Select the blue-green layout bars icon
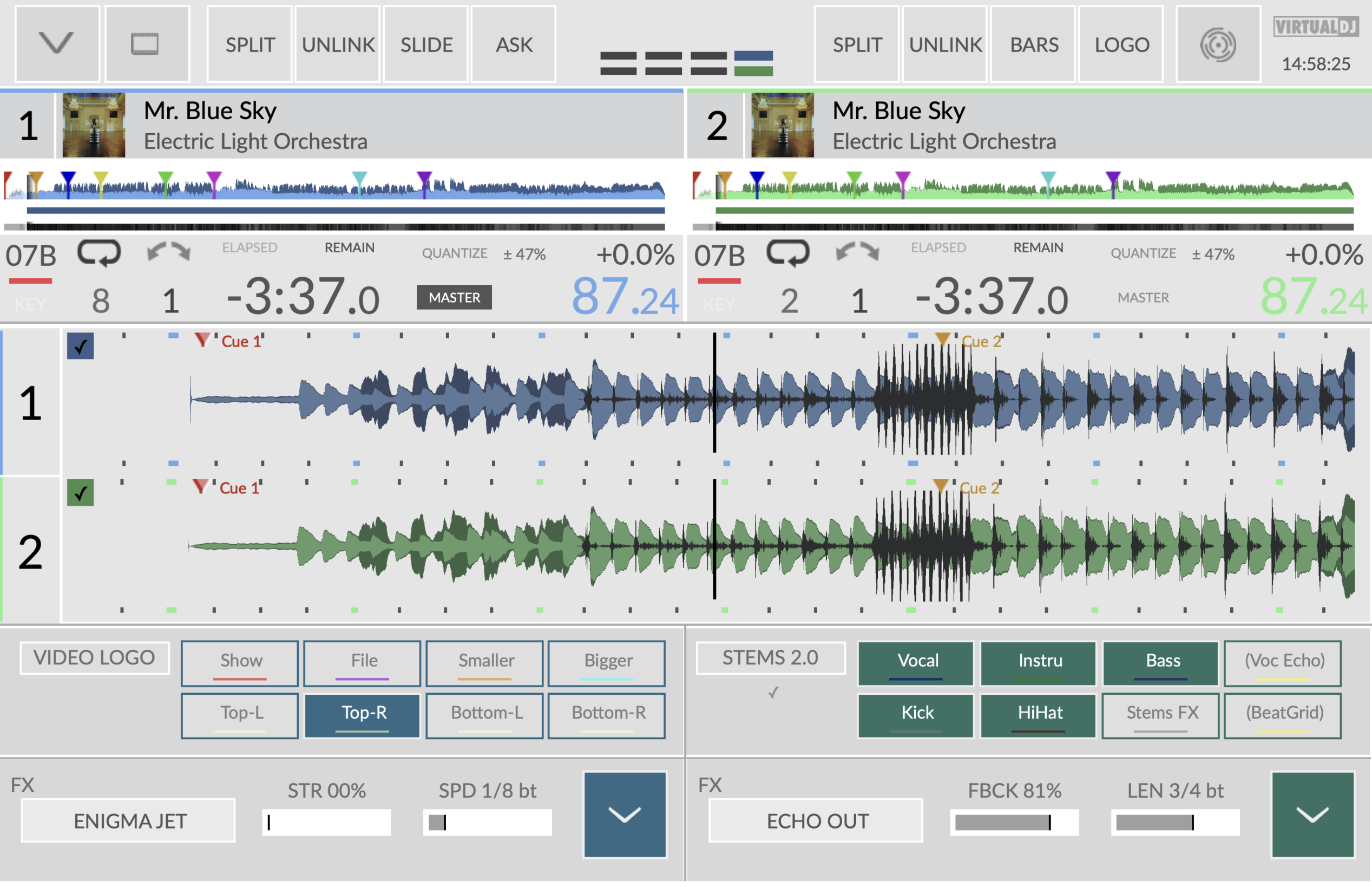The width and height of the screenshot is (1372, 887). click(x=753, y=63)
